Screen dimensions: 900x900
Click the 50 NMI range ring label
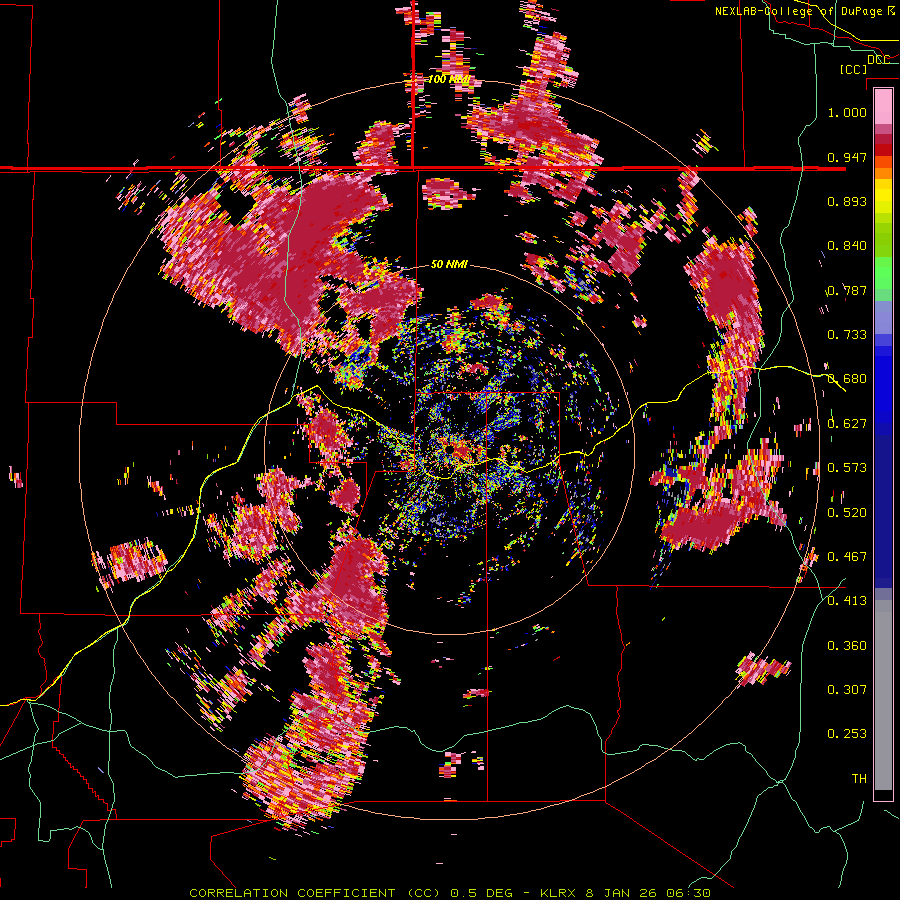[449, 264]
